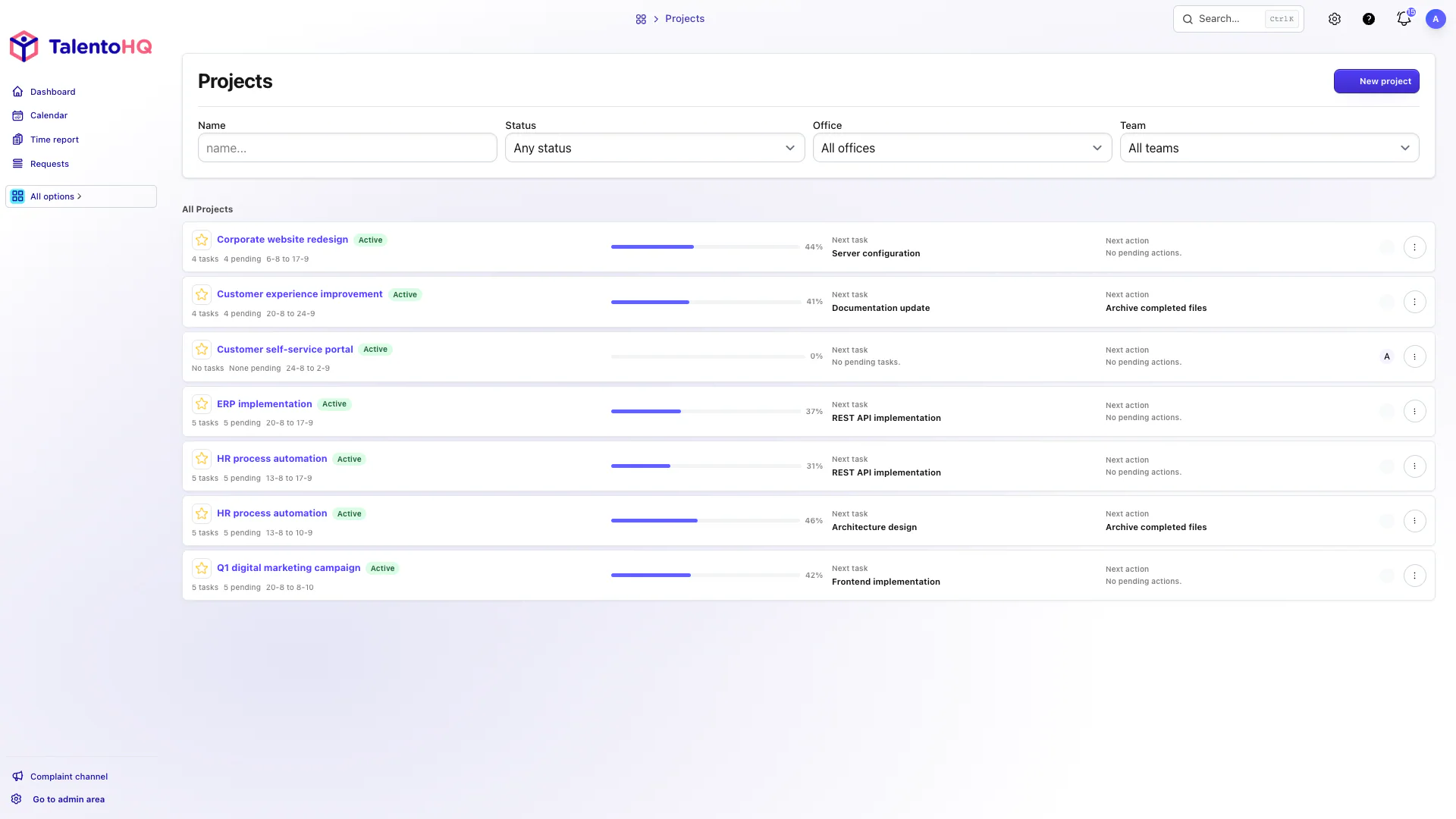Click Active badge on ERP implementation
This screenshot has width=1456, height=819.
334,404
